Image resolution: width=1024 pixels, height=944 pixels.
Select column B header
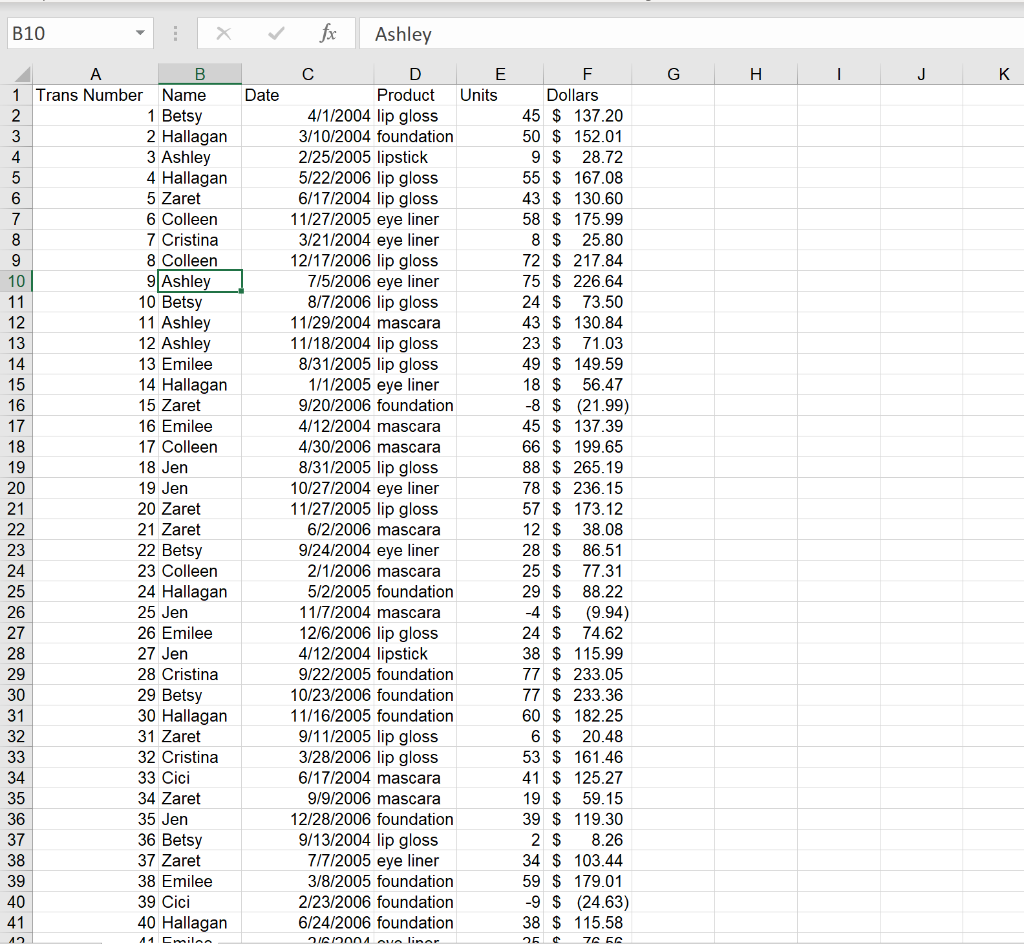click(x=199, y=74)
